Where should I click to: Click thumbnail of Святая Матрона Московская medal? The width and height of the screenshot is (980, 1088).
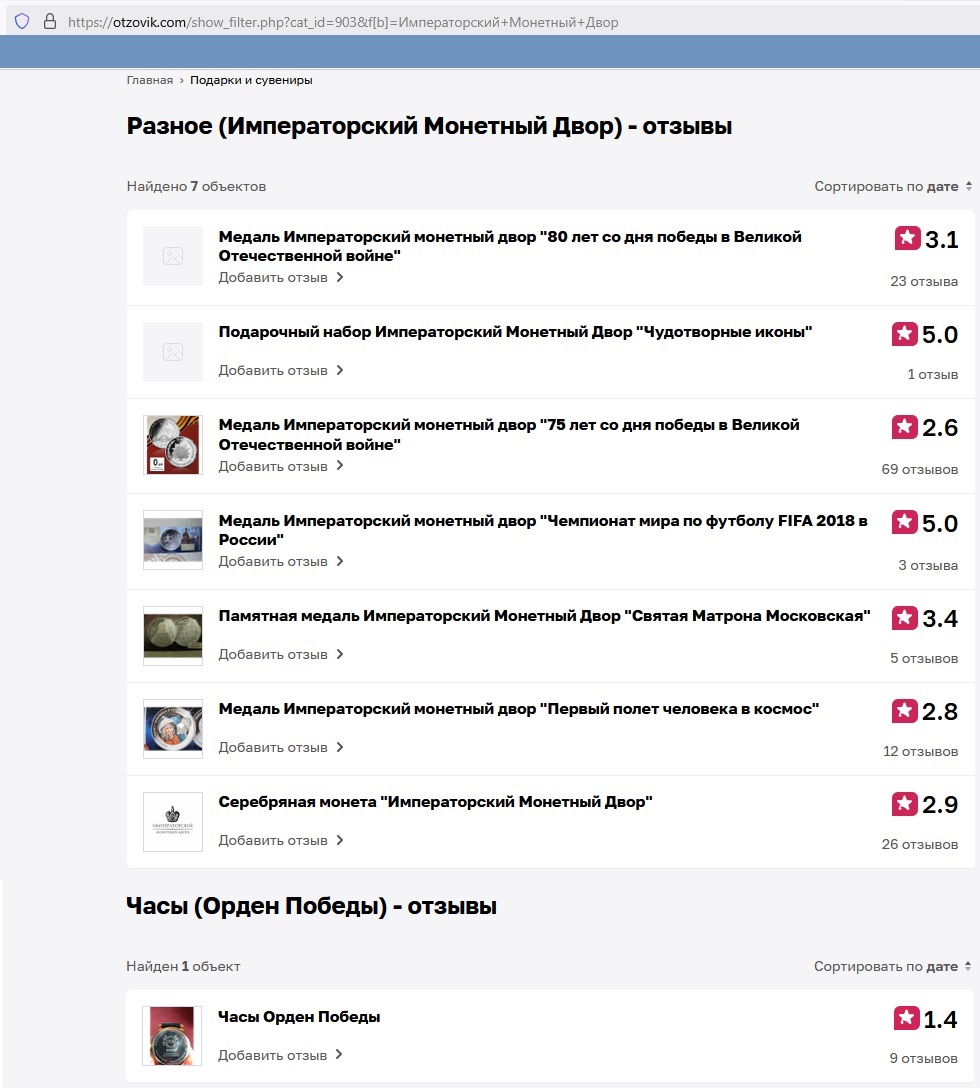tap(173, 636)
